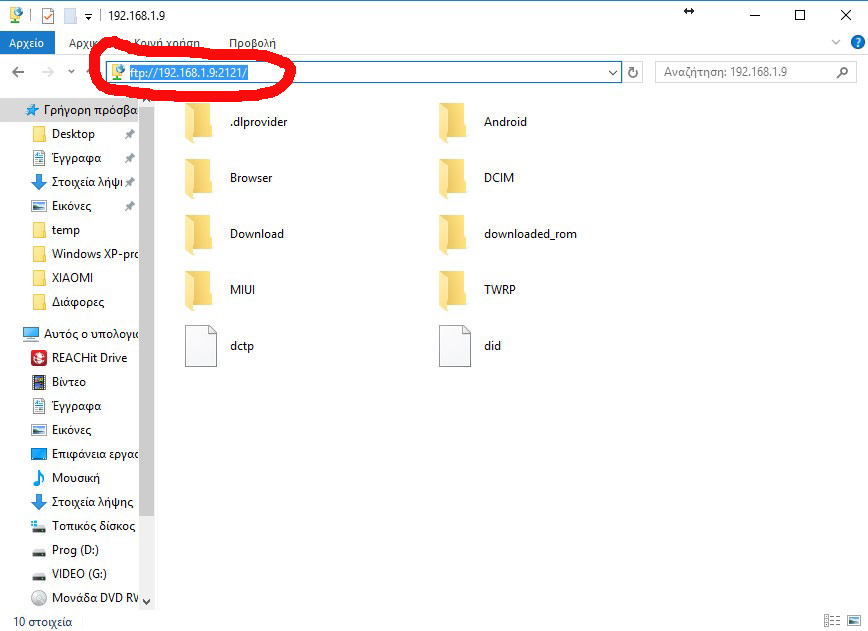
Task: Open the Κοινή χρήση ribbon tab
Action: (x=167, y=43)
